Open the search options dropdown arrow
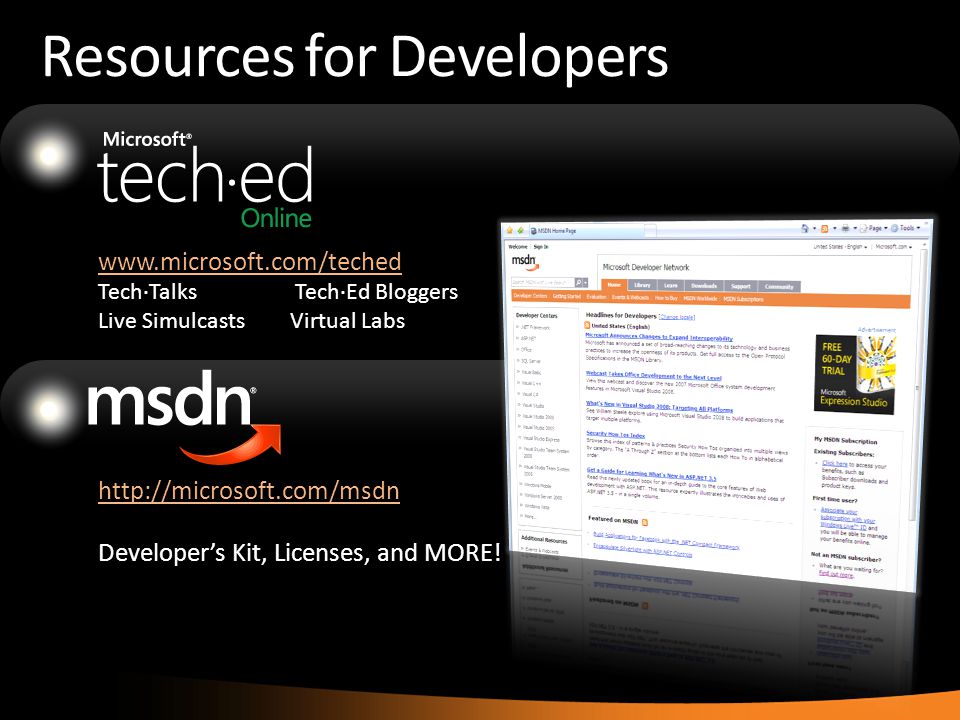The width and height of the screenshot is (960, 720). pyautogui.click(x=586, y=282)
